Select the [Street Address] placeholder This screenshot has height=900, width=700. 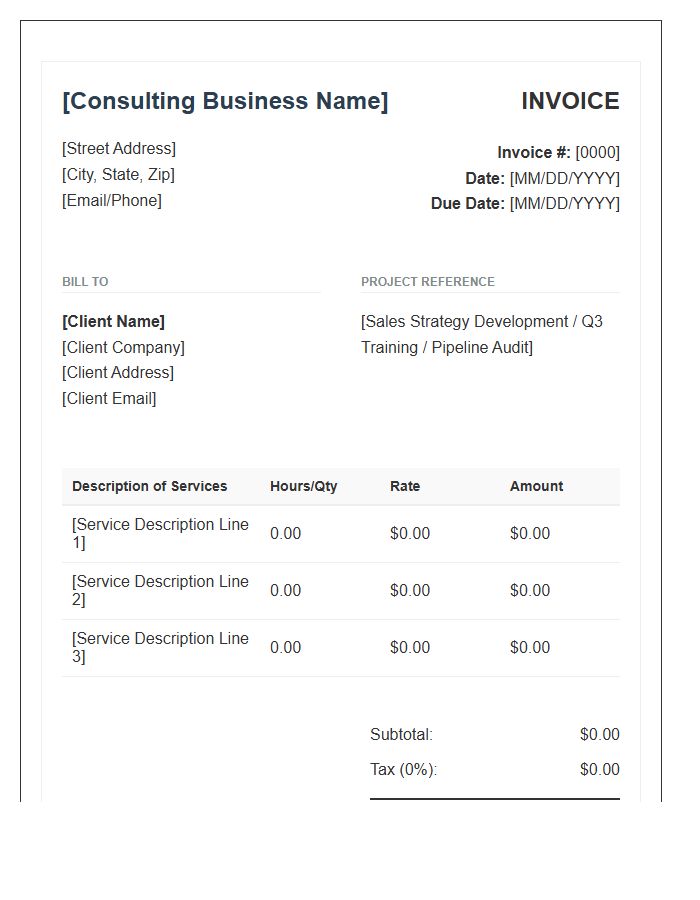pos(119,149)
